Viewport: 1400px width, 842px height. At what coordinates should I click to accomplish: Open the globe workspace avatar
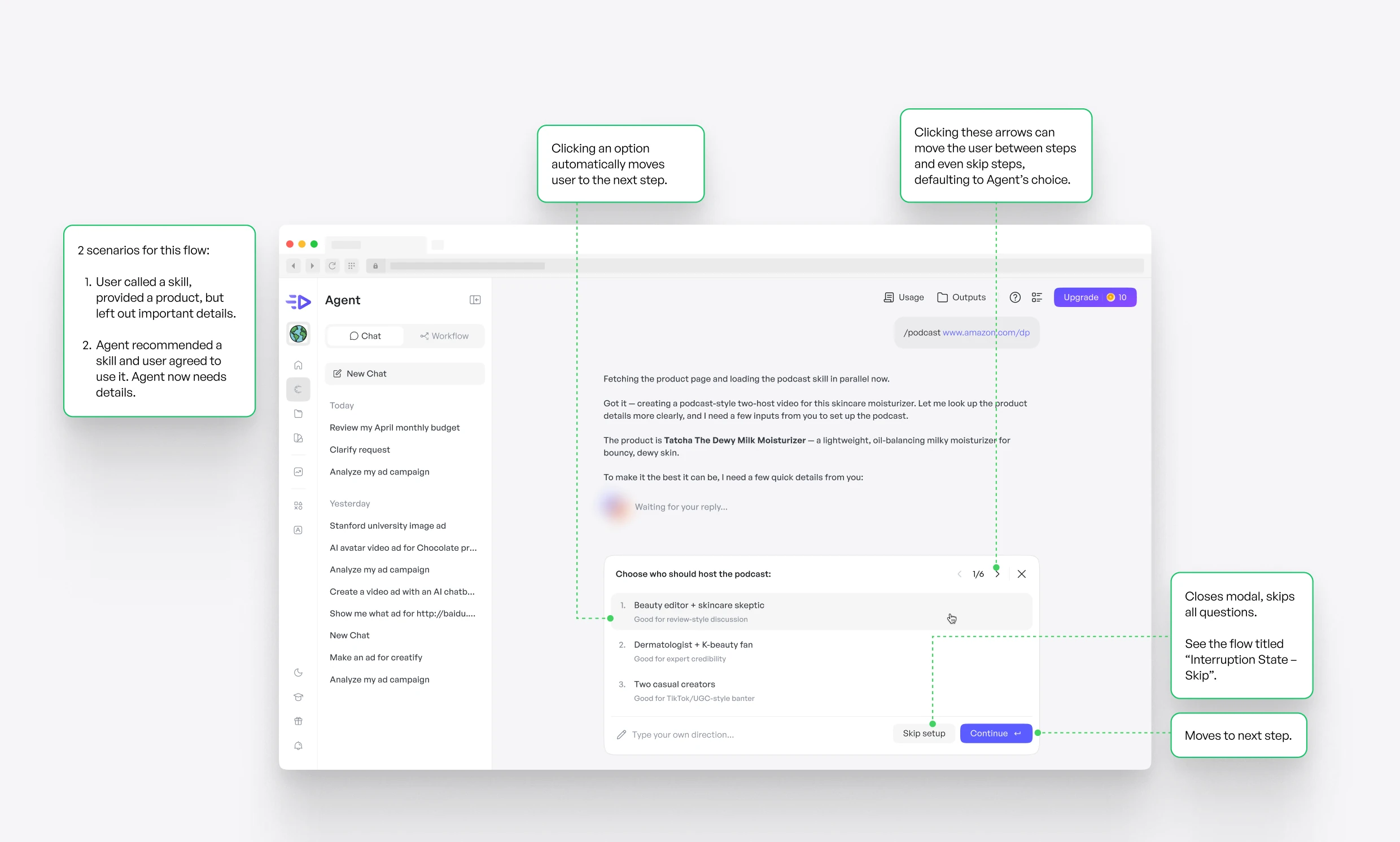(299, 334)
